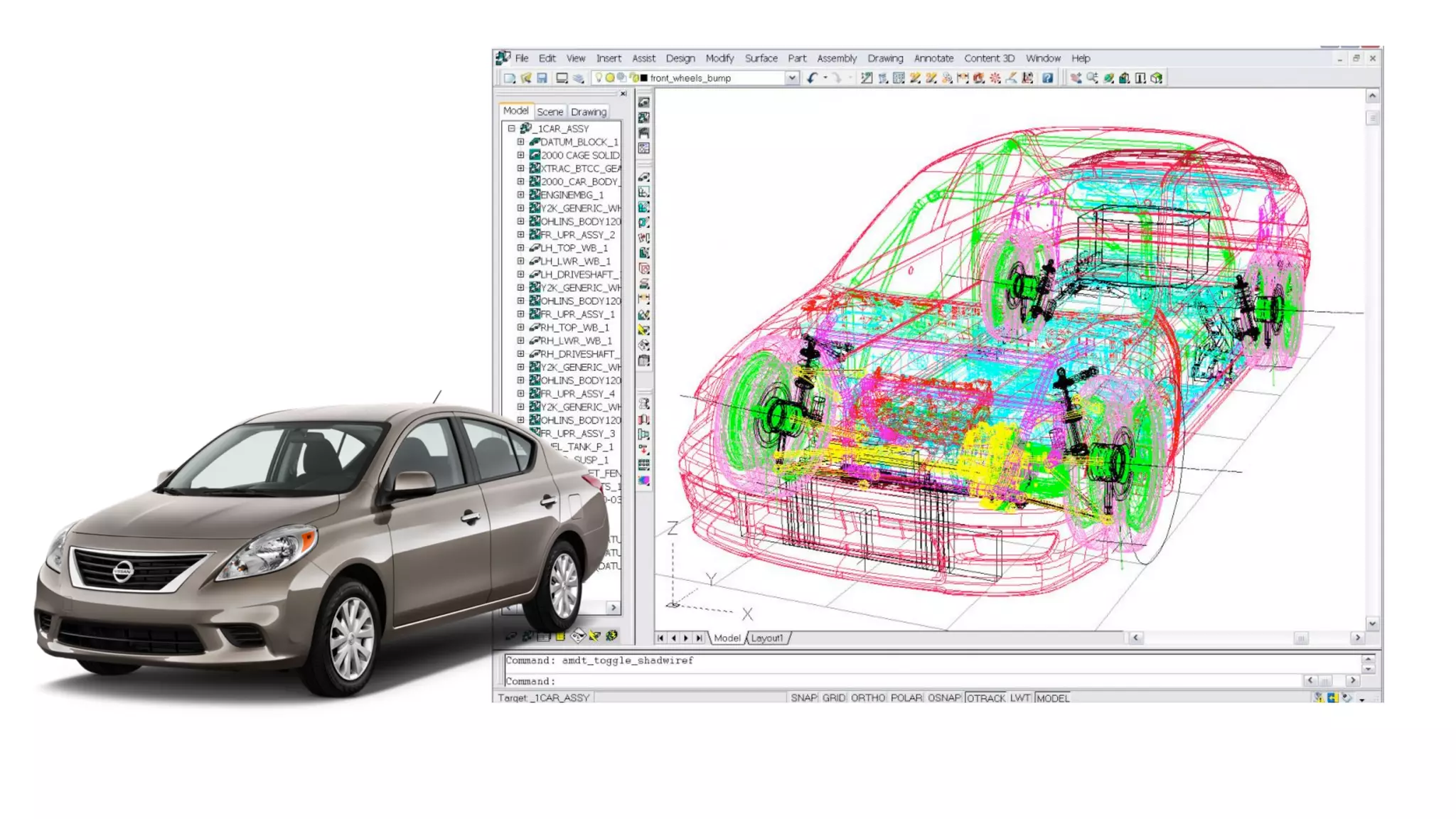1456x819 pixels.
Task: Open the front_wheels_bump layer dropdown
Action: (792, 78)
